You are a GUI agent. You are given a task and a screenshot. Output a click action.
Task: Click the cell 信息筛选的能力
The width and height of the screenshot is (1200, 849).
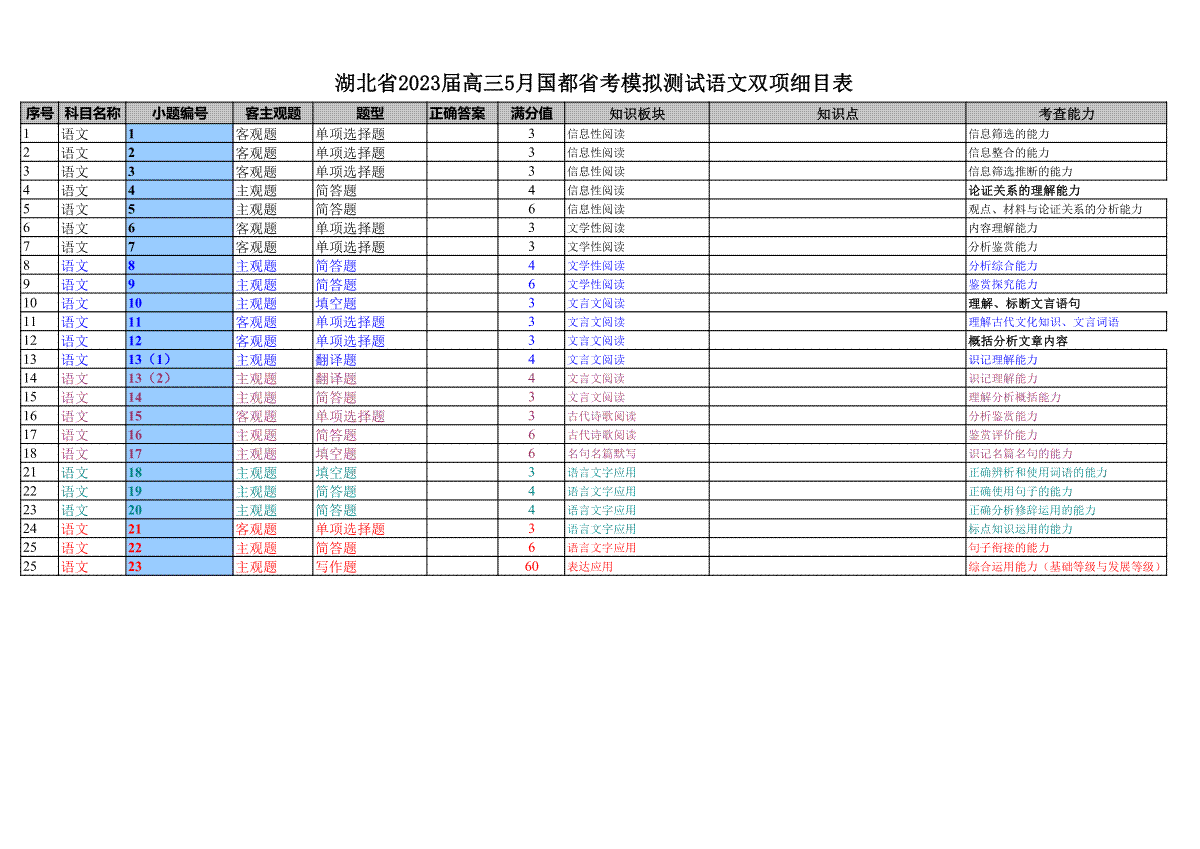click(x=1066, y=134)
